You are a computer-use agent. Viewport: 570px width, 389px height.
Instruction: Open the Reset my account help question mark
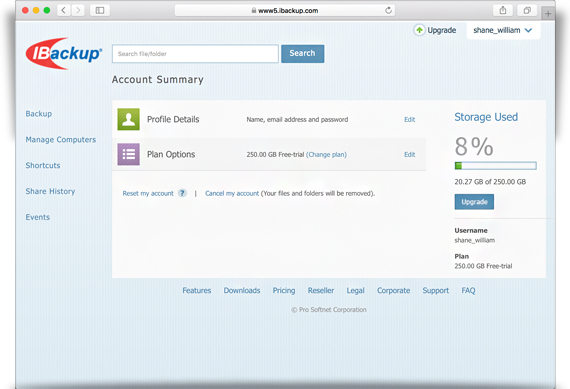click(182, 193)
